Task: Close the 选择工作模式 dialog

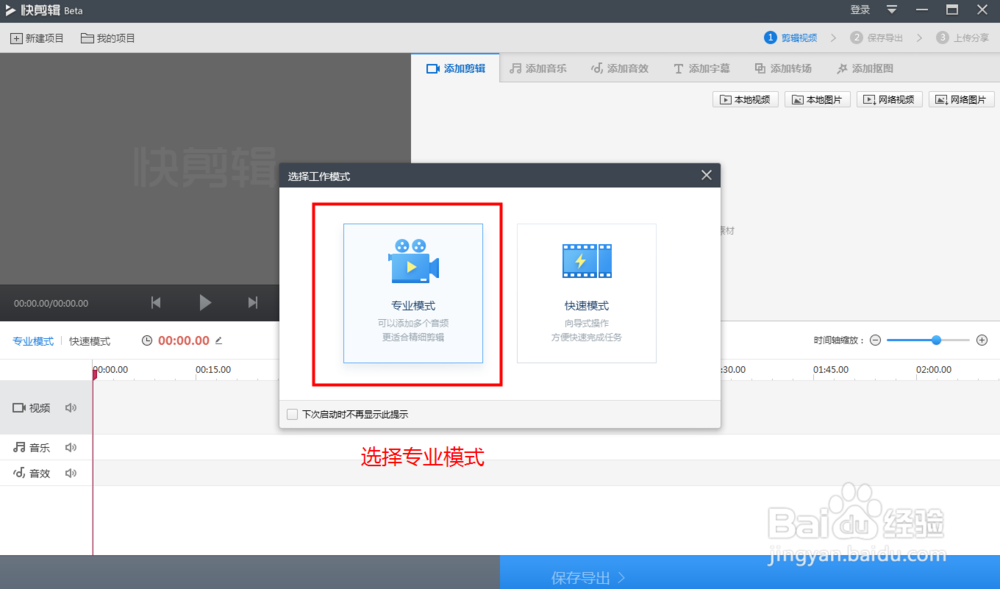Action: [706, 175]
